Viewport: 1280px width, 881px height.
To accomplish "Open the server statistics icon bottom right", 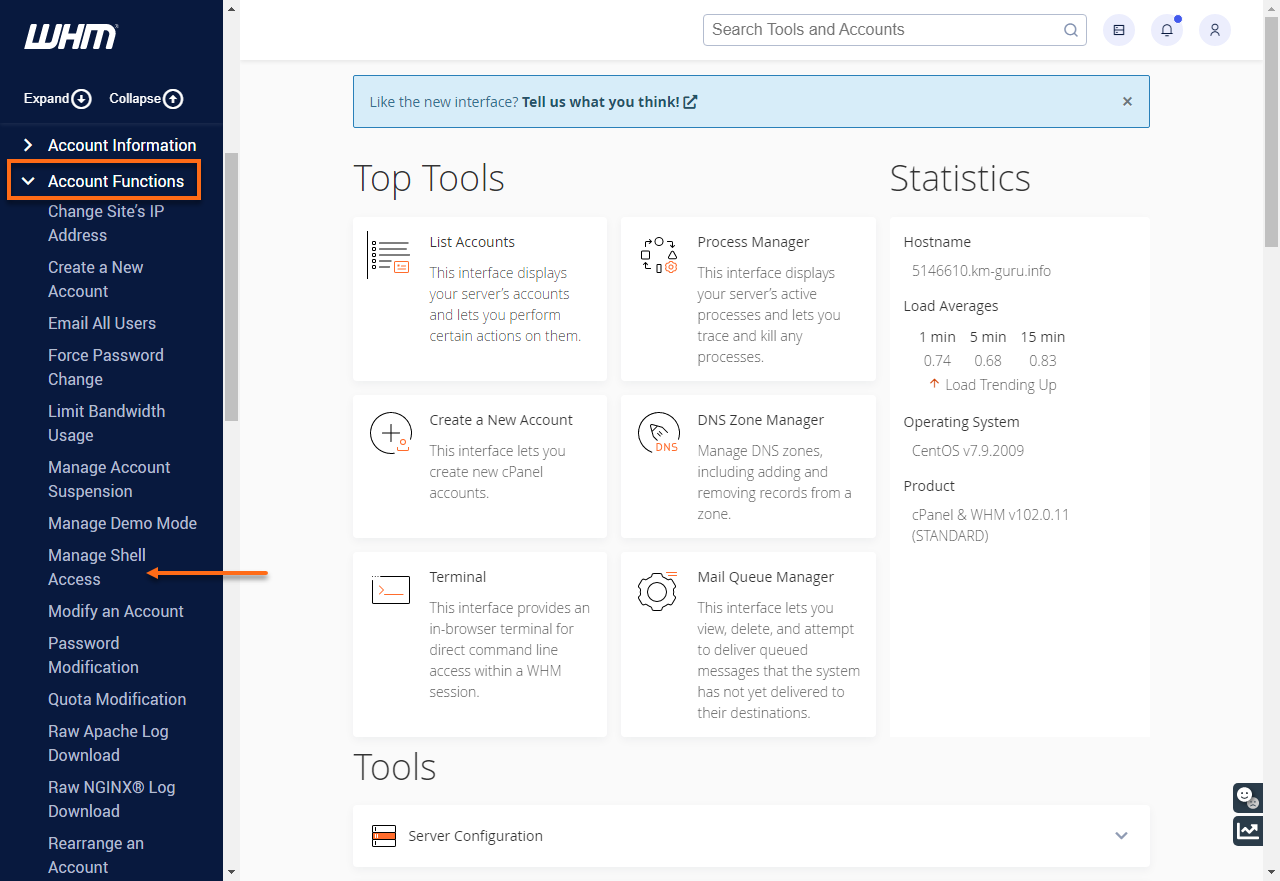I will (x=1247, y=831).
